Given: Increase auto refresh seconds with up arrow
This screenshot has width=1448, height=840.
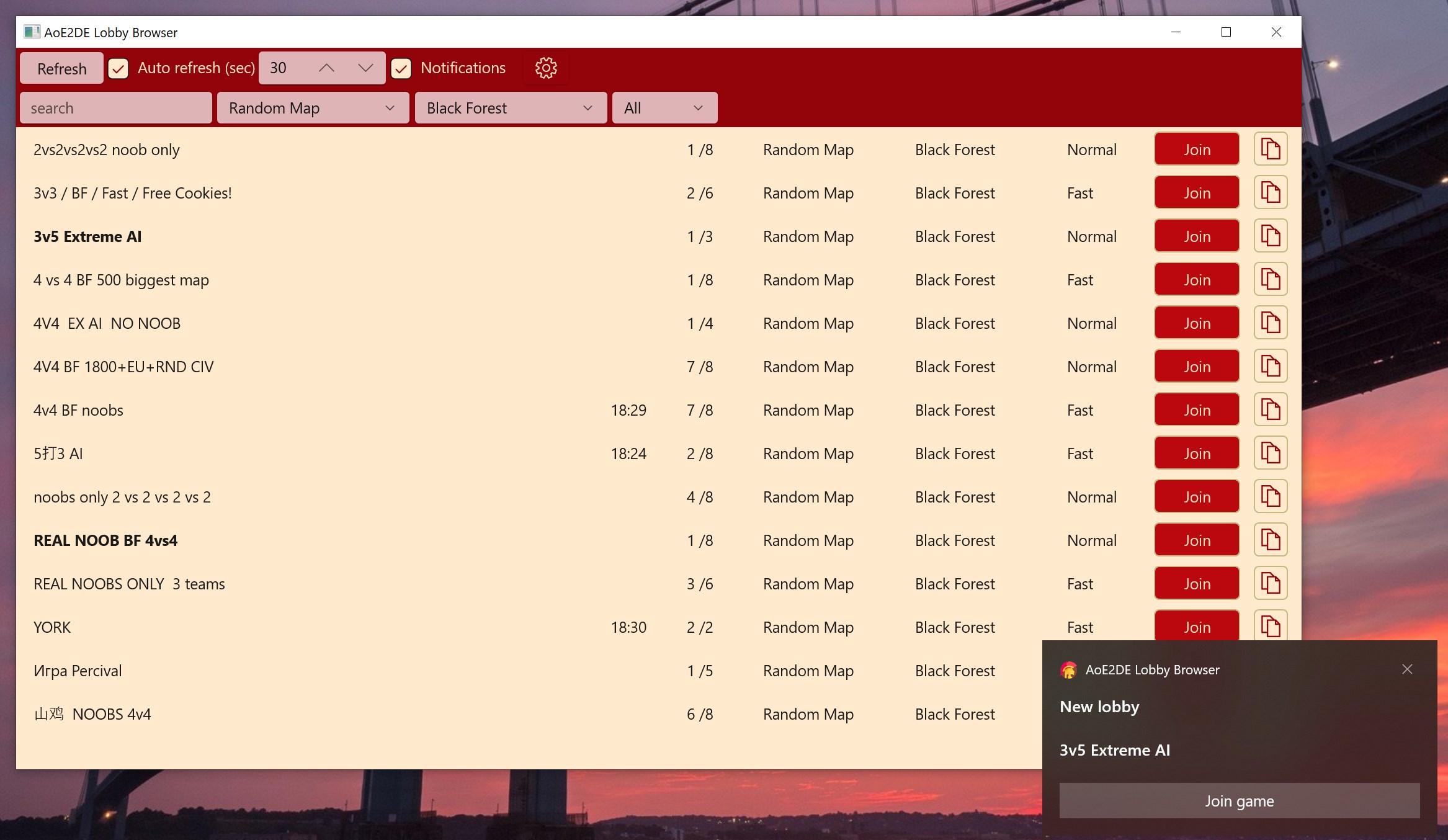Looking at the screenshot, I should (326, 68).
